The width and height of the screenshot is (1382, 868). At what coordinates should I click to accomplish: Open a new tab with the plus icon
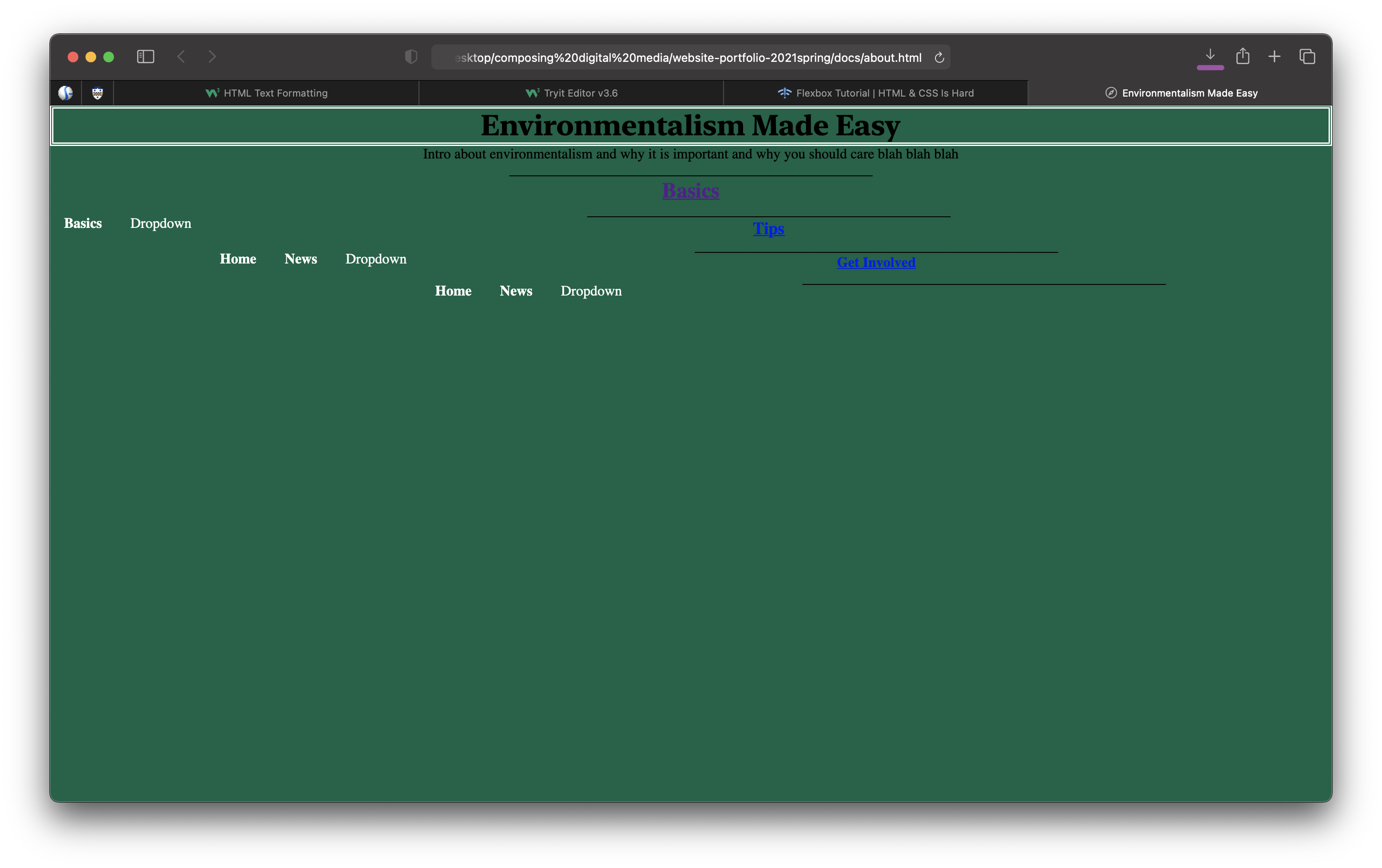[1274, 57]
